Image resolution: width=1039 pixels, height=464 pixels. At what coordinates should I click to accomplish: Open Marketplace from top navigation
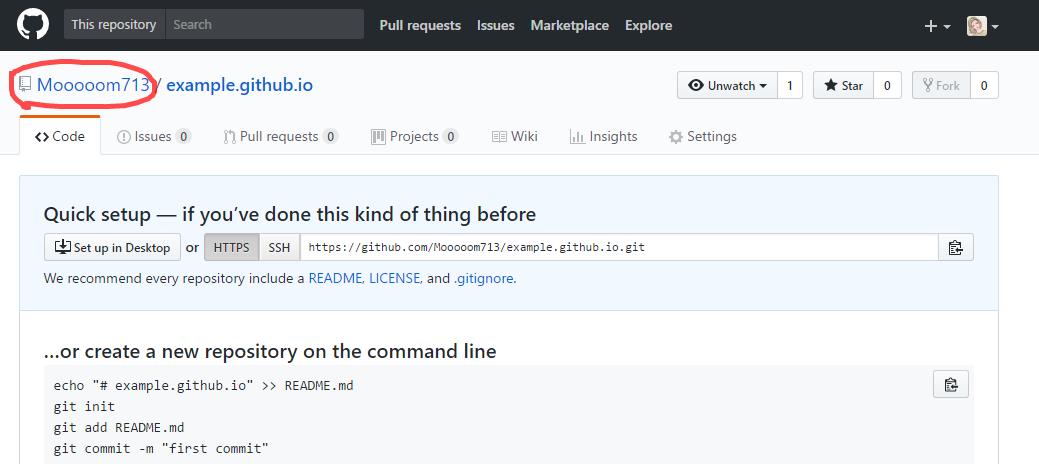pyautogui.click(x=569, y=25)
